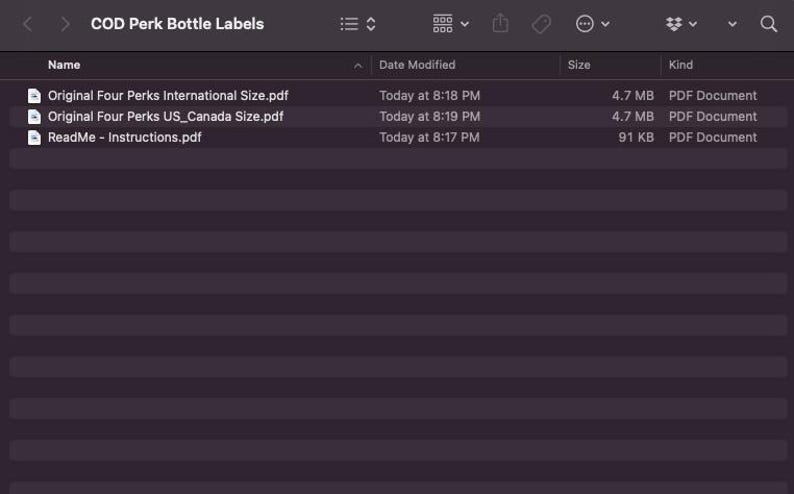Reverse sort order with Name column caret
Viewport: 794px width, 494px height.
pos(358,66)
